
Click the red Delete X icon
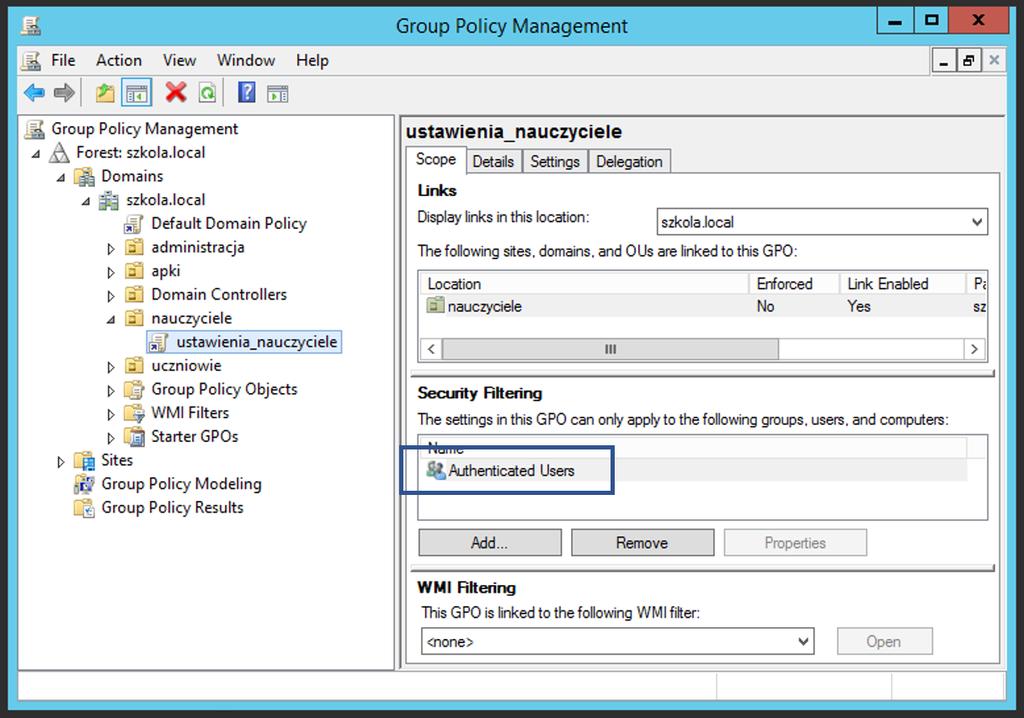(176, 93)
